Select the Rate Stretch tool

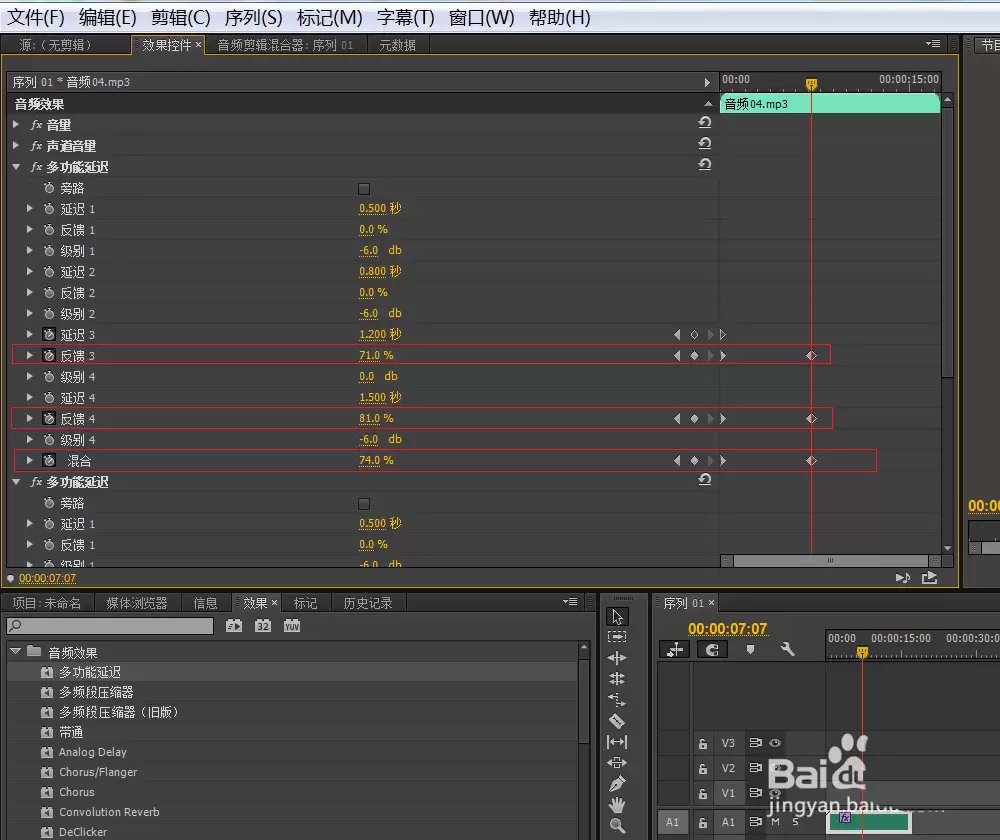pyautogui.click(x=617, y=700)
